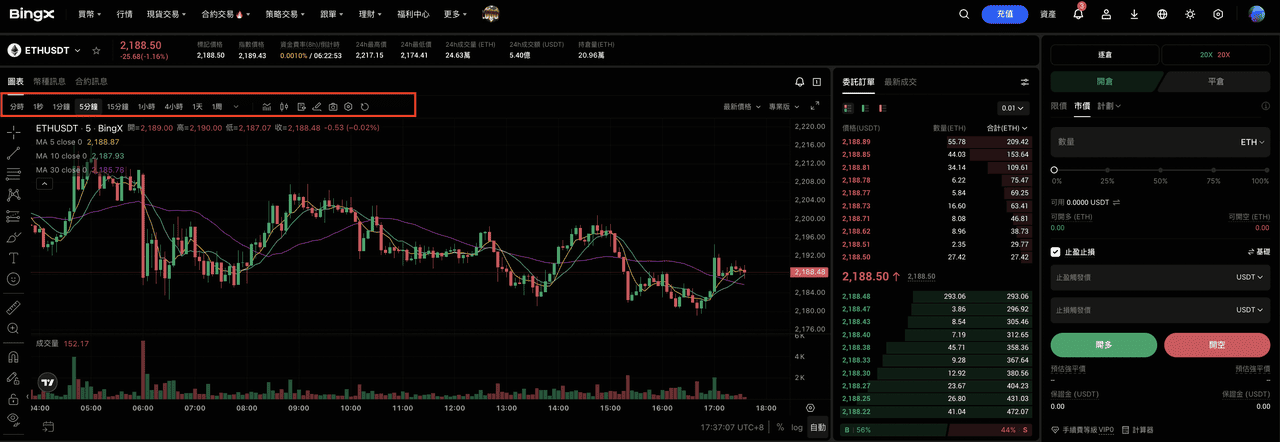Viewport: 1280px width, 442px height.
Task: Open order book settings sliders icon
Action: pyautogui.click(x=1025, y=82)
